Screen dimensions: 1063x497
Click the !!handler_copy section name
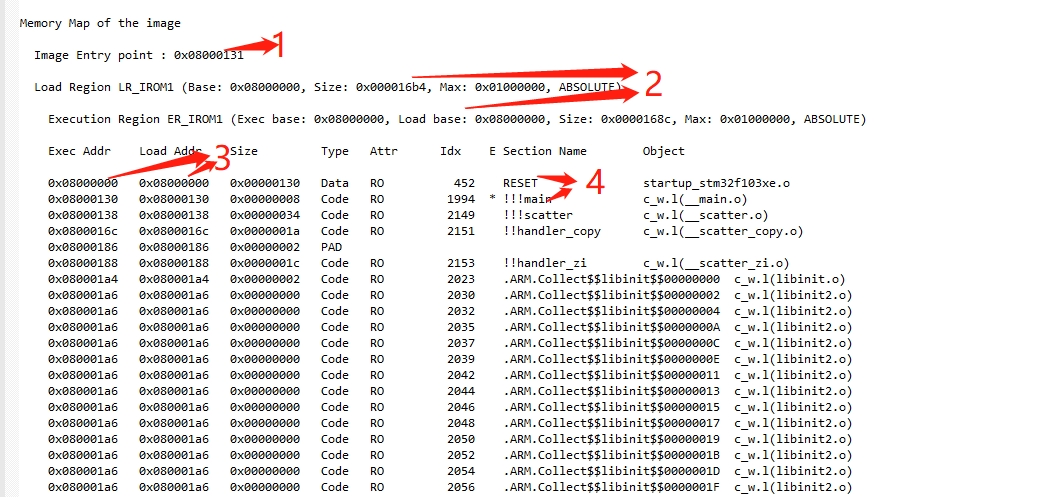554,231
